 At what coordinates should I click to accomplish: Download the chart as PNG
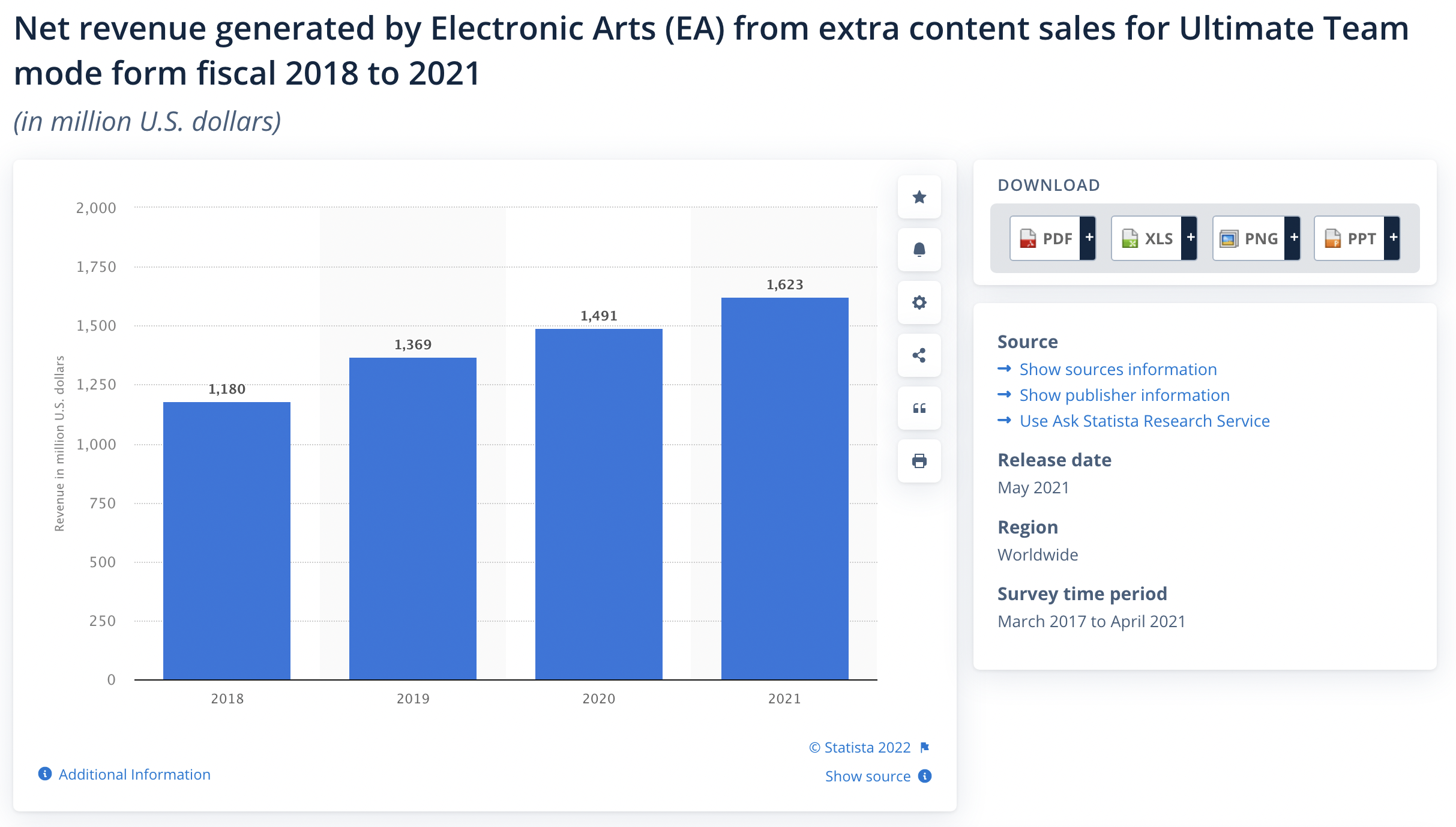(x=1248, y=238)
